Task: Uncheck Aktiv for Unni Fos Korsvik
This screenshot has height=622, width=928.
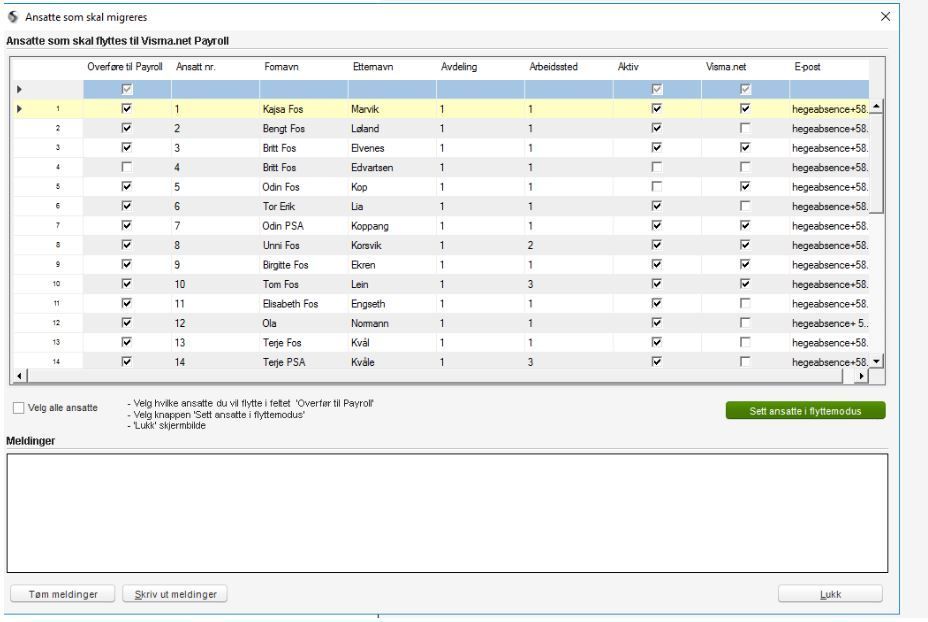Action: [656, 244]
